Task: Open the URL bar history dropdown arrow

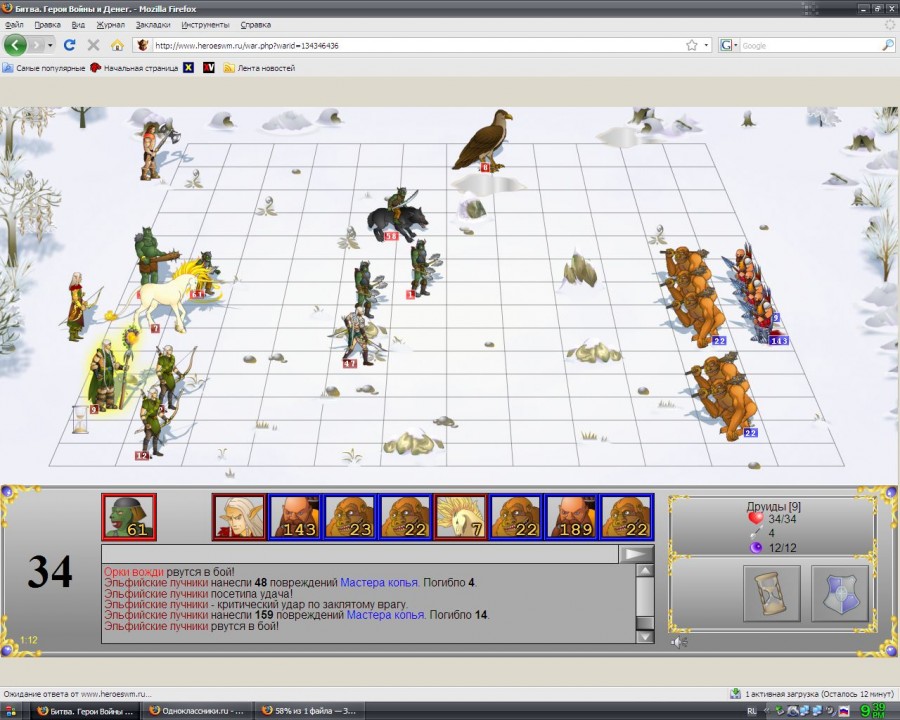Action: coord(706,45)
